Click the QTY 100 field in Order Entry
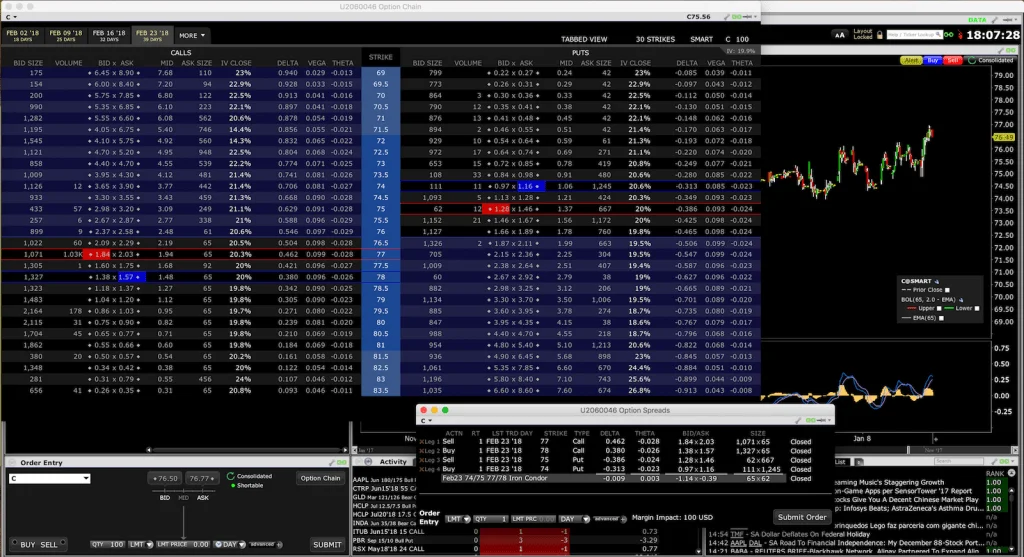This screenshot has height=557, width=1024. [x=108, y=545]
